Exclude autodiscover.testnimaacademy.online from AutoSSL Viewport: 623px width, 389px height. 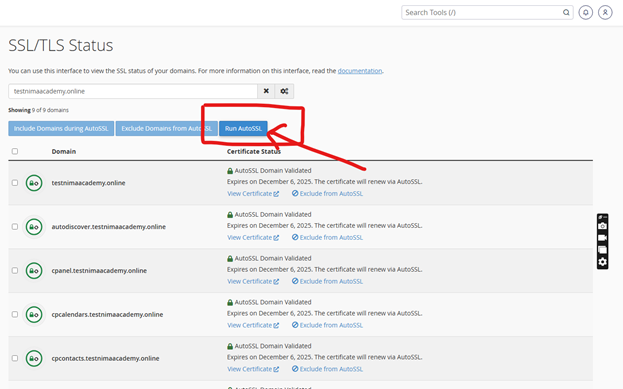tap(327, 237)
